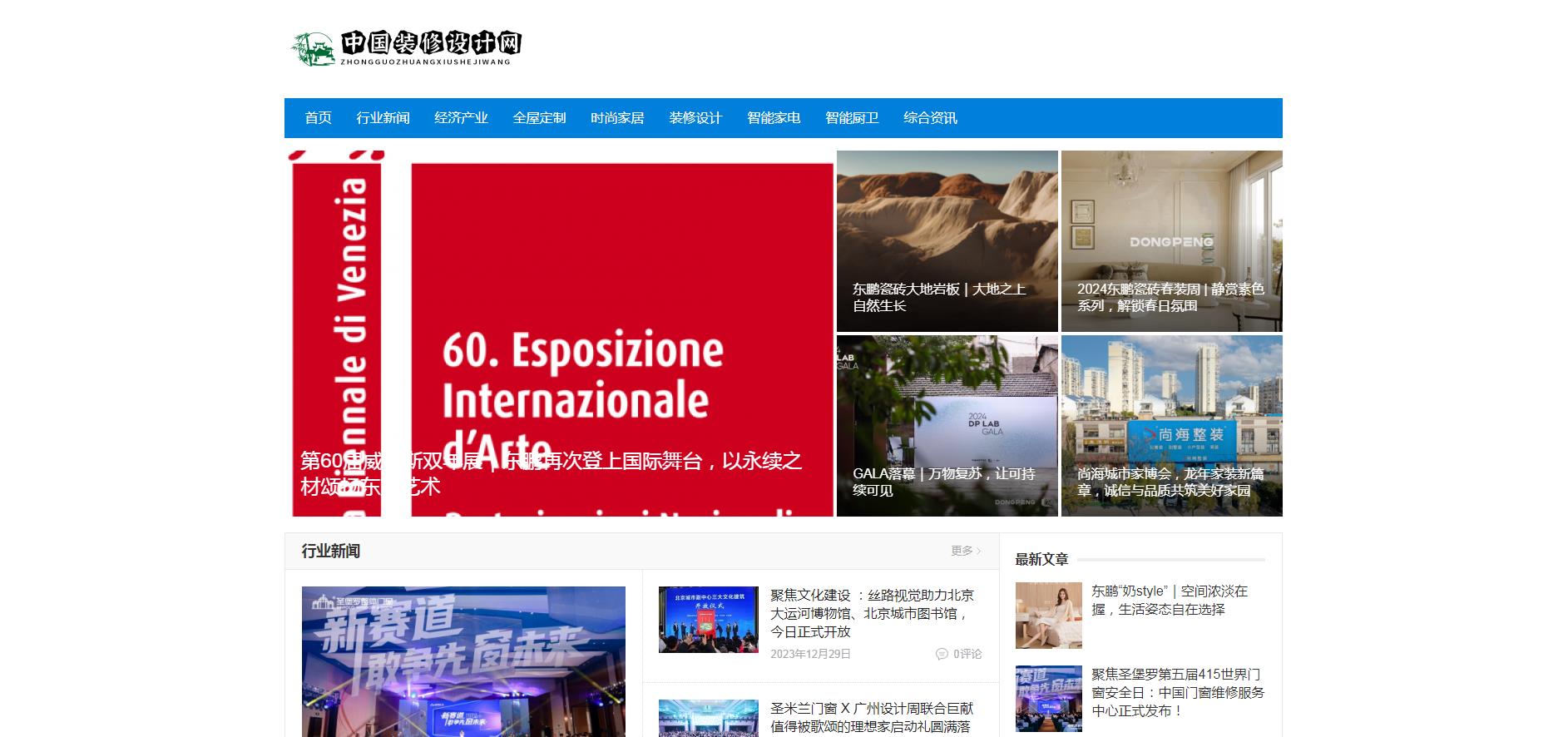Click the date 2023年12月29日
1568x737 pixels.
(810, 654)
